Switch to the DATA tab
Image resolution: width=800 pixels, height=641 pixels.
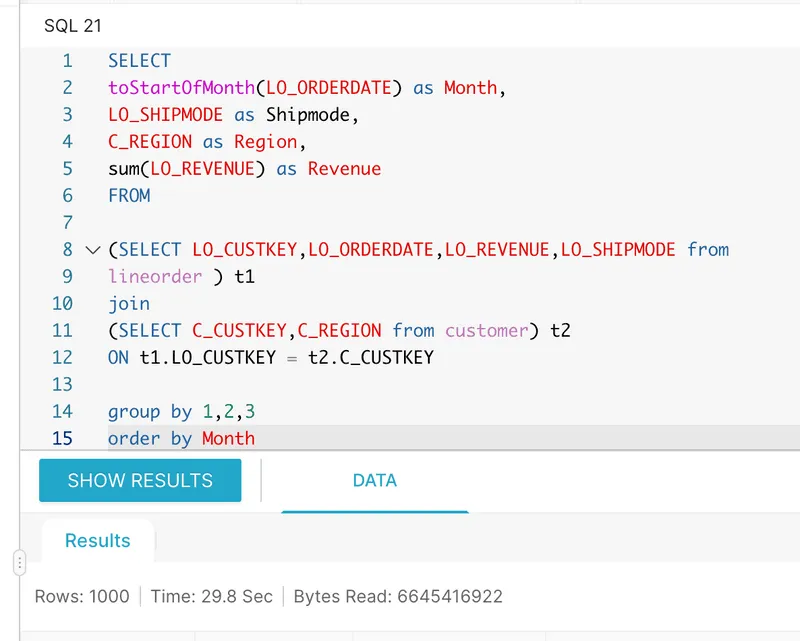(375, 480)
